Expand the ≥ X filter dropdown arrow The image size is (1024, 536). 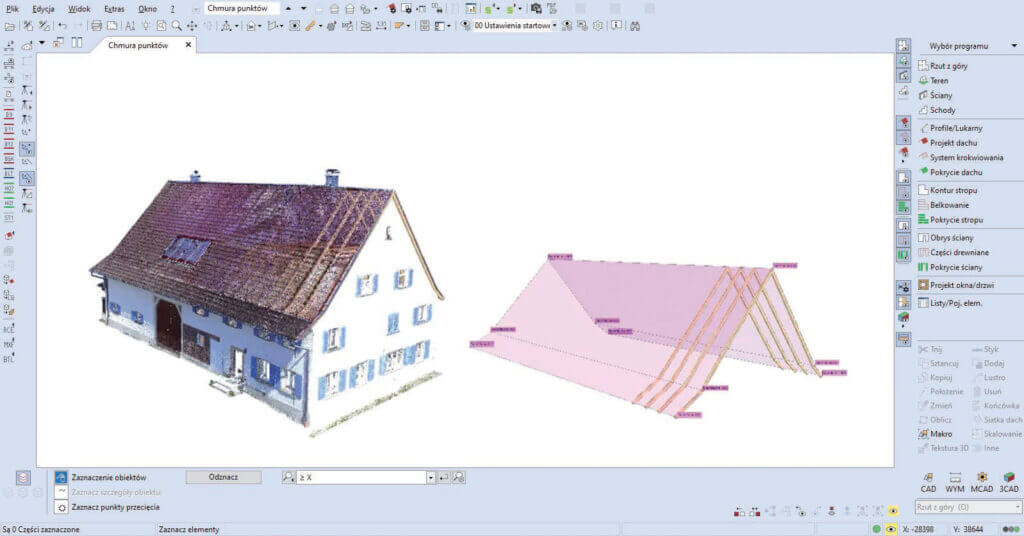(431, 478)
